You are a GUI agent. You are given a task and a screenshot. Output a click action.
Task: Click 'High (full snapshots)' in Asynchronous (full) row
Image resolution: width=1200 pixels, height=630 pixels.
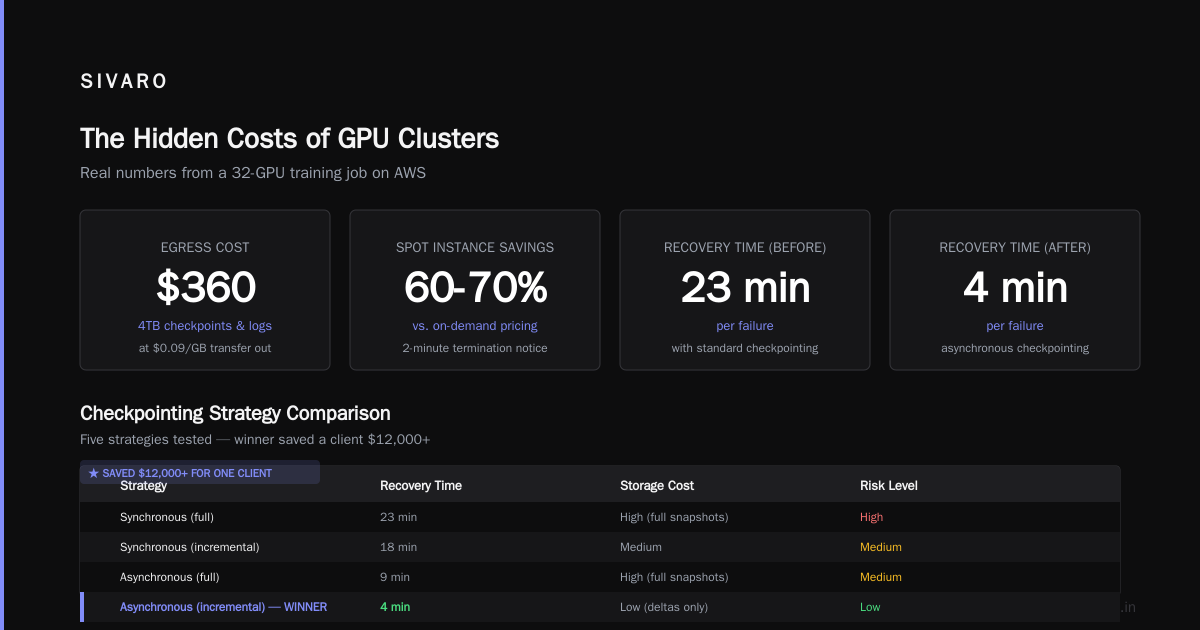(674, 577)
